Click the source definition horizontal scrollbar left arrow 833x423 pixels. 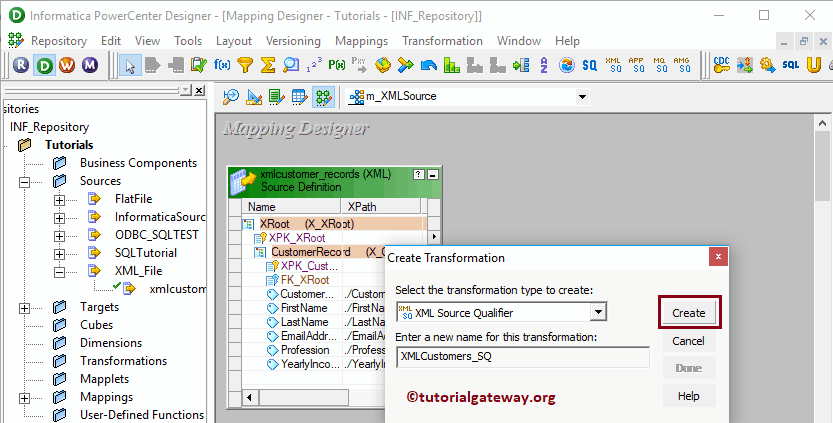[x=249, y=397]
